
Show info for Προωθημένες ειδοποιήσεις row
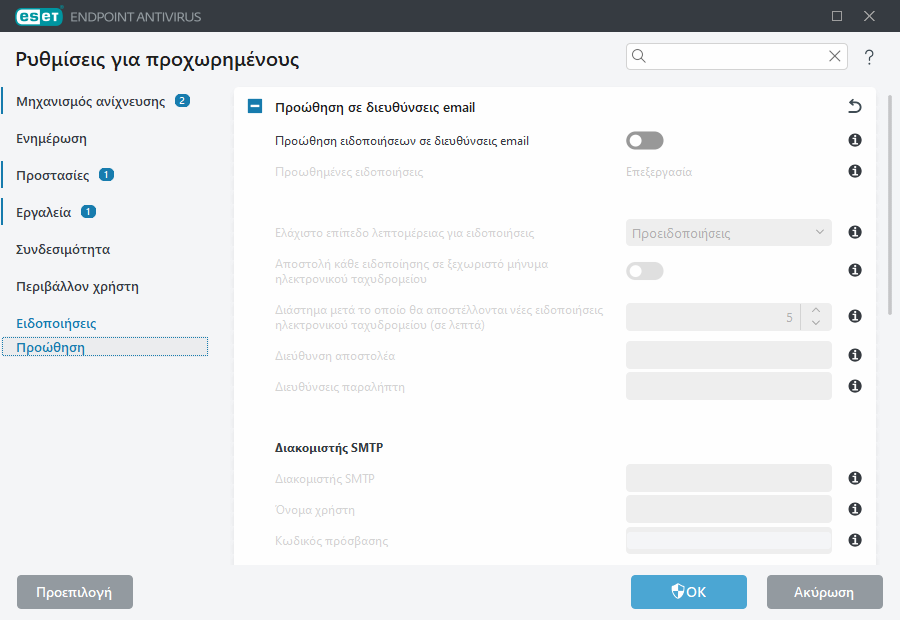tap(855, 171)
